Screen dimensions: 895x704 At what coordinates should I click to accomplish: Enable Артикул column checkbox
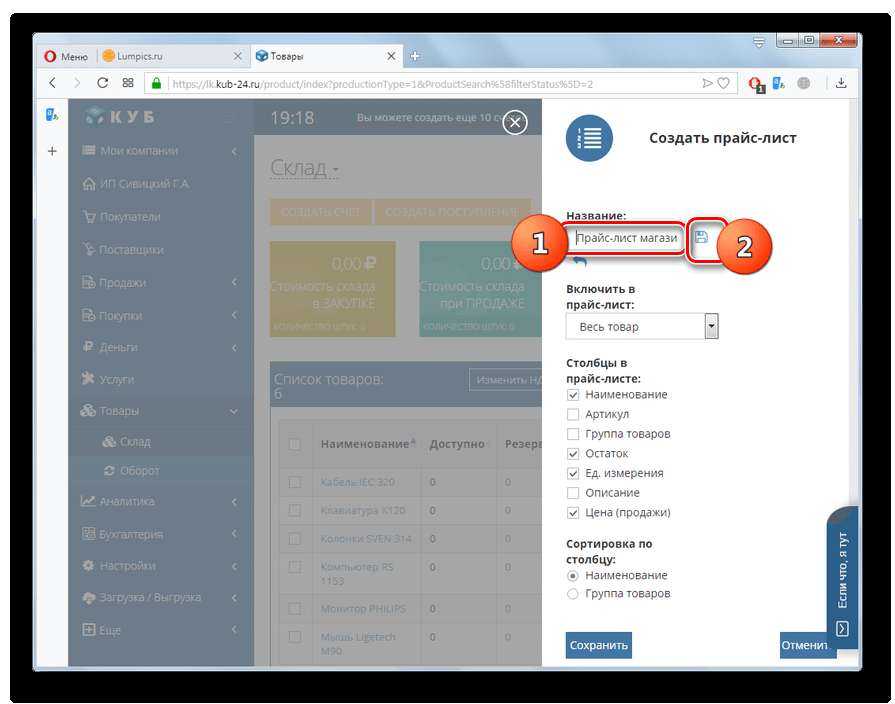pos(573,415)
